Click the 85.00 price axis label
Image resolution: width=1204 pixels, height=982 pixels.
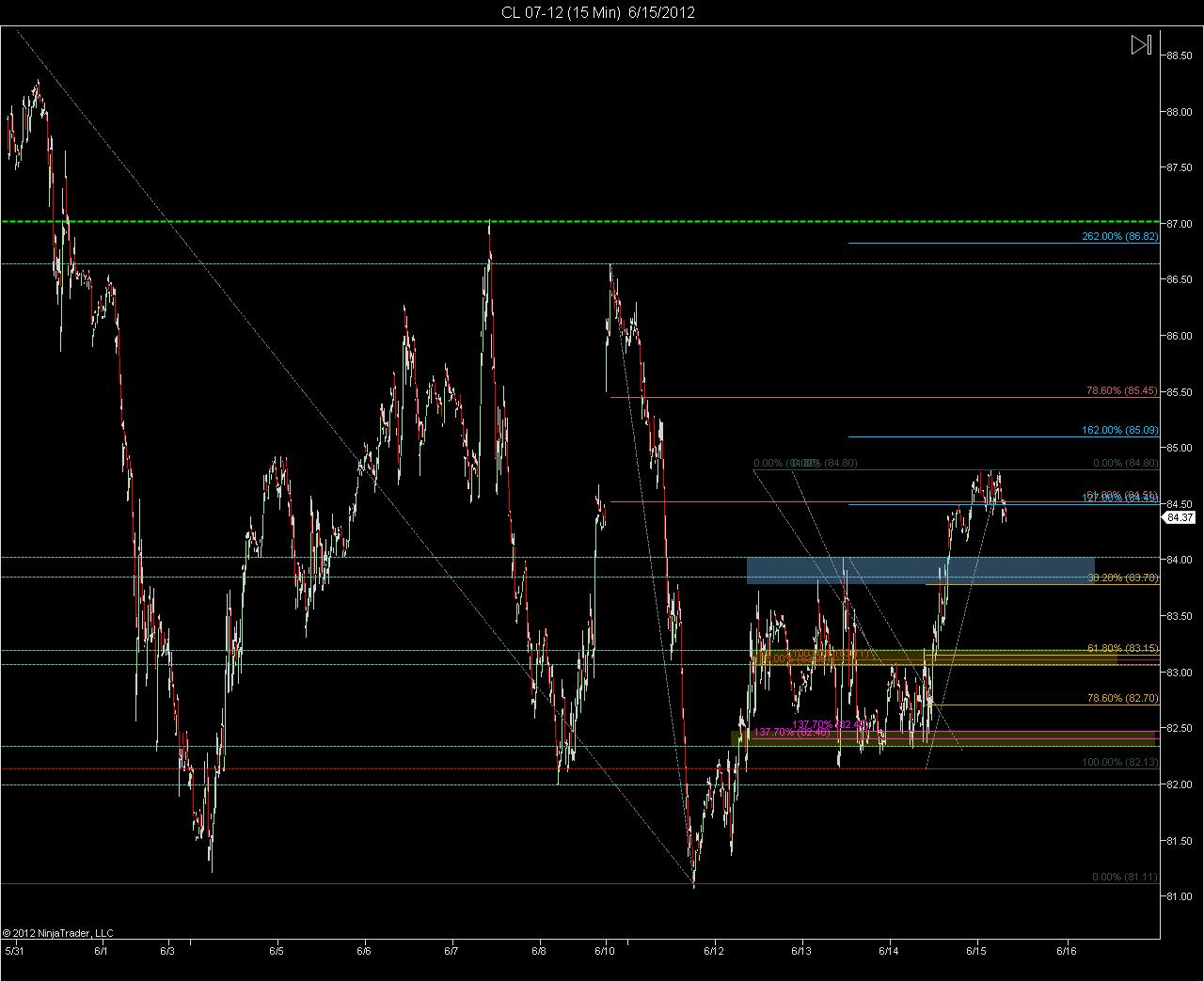coord(1180,448)
